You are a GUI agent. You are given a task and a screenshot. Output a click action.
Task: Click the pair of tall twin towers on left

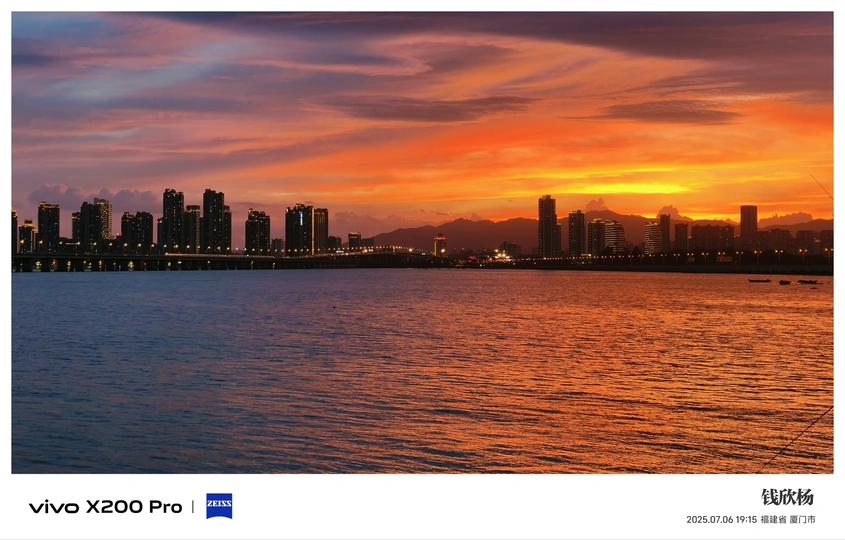196,222
